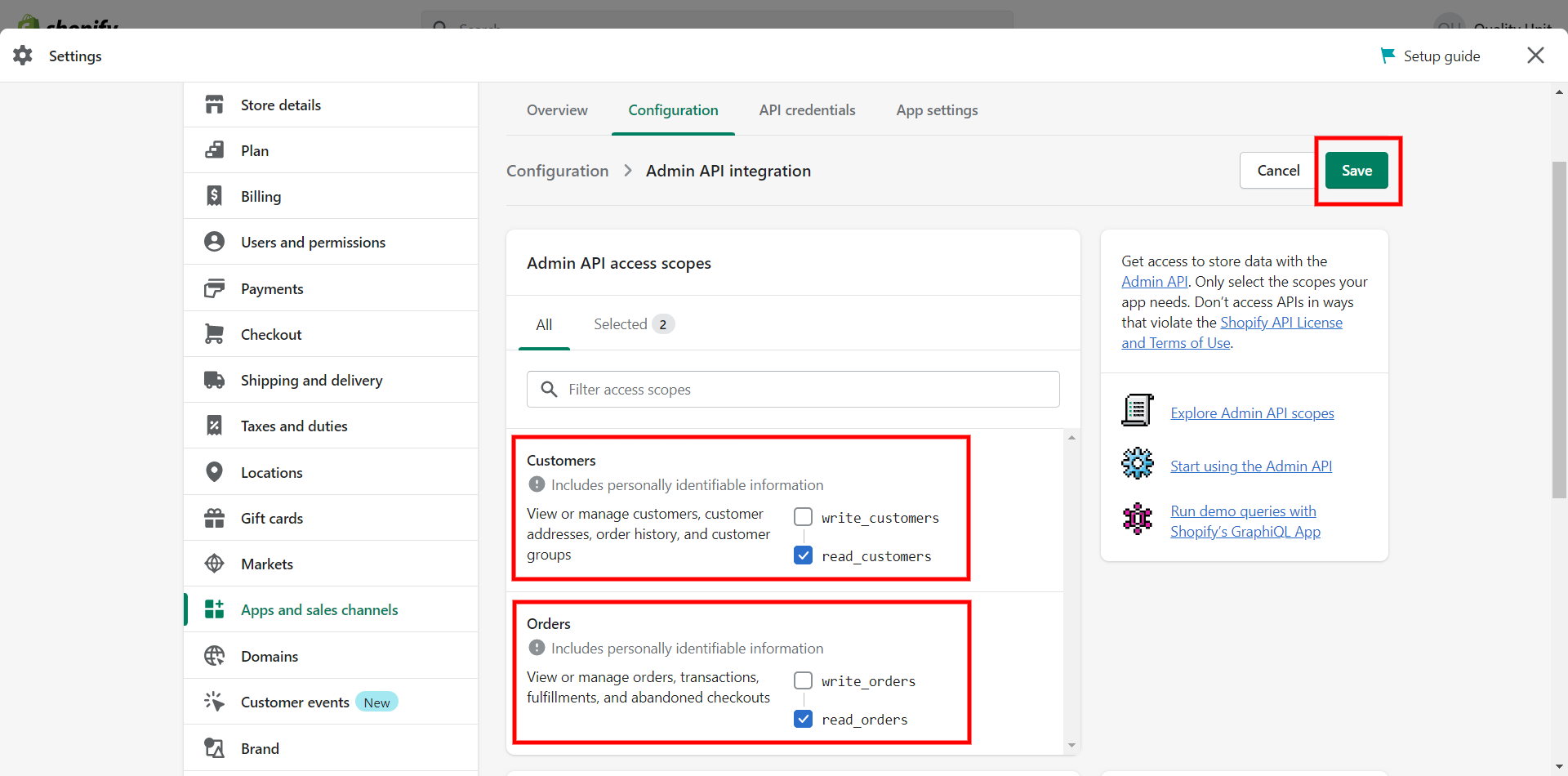Click the Gift cards icon
Screen dimensions: 1568x776
click(x=214, y=518)
